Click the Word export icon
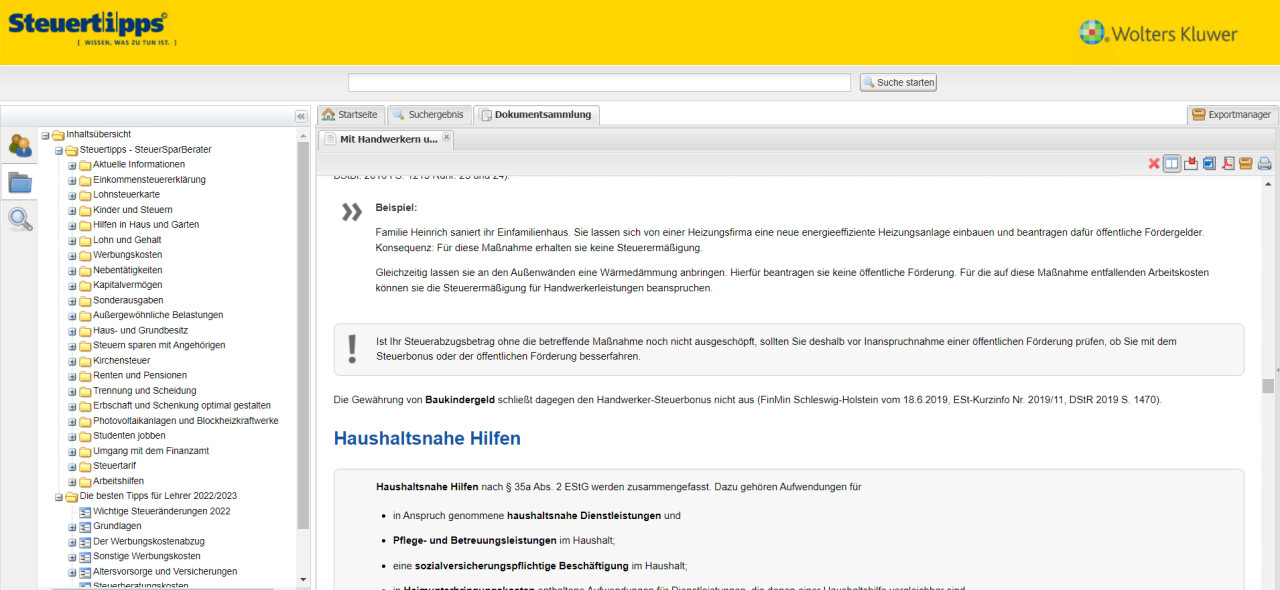 coord(1209,164)
